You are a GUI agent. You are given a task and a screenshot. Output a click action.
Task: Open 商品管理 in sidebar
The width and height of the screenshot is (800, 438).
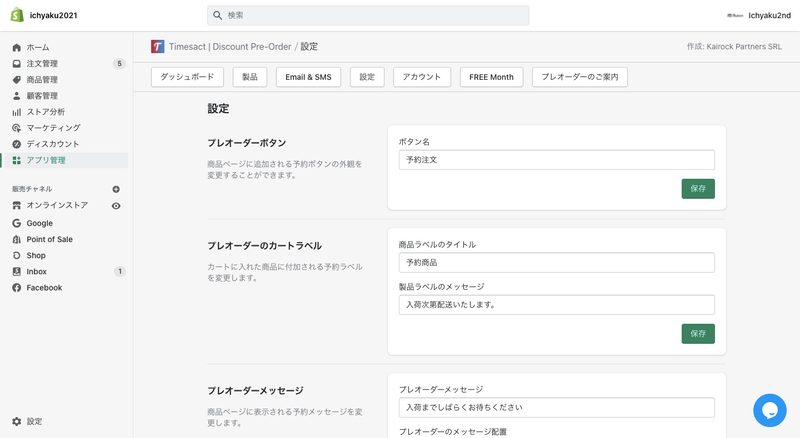click(42, 80)
